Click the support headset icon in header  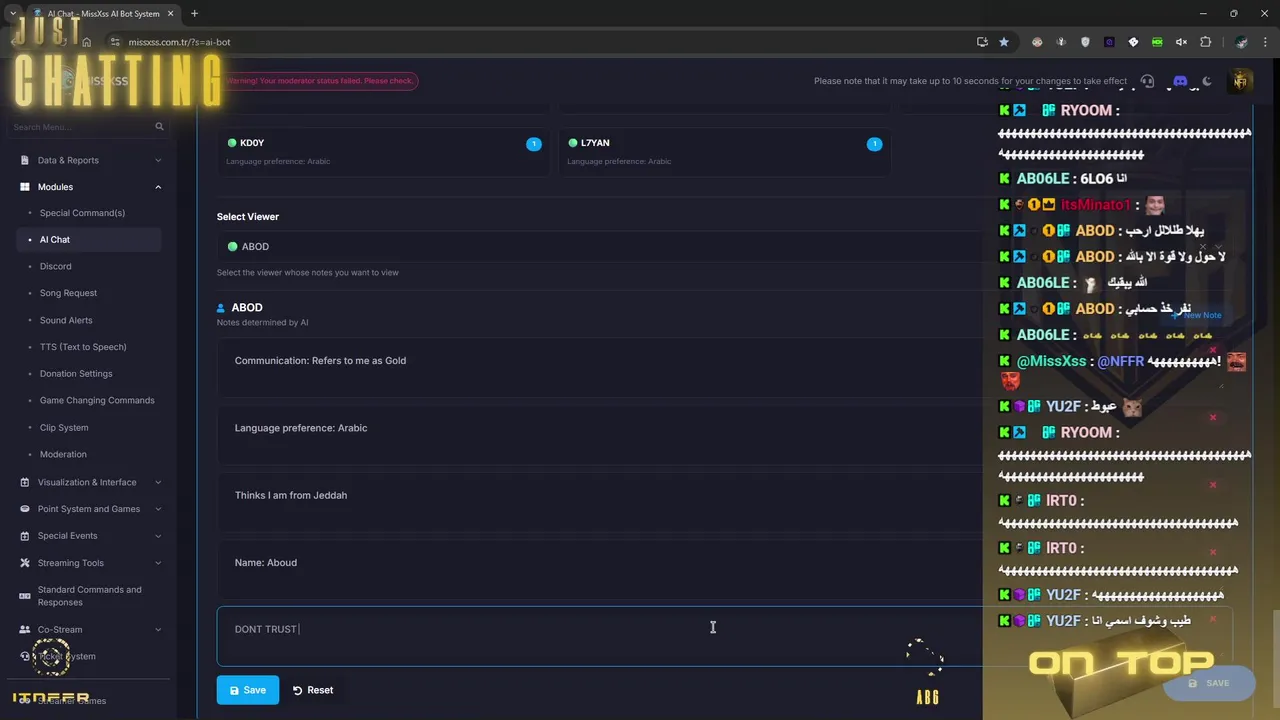pyautogui.click(x=1147, y=81)
